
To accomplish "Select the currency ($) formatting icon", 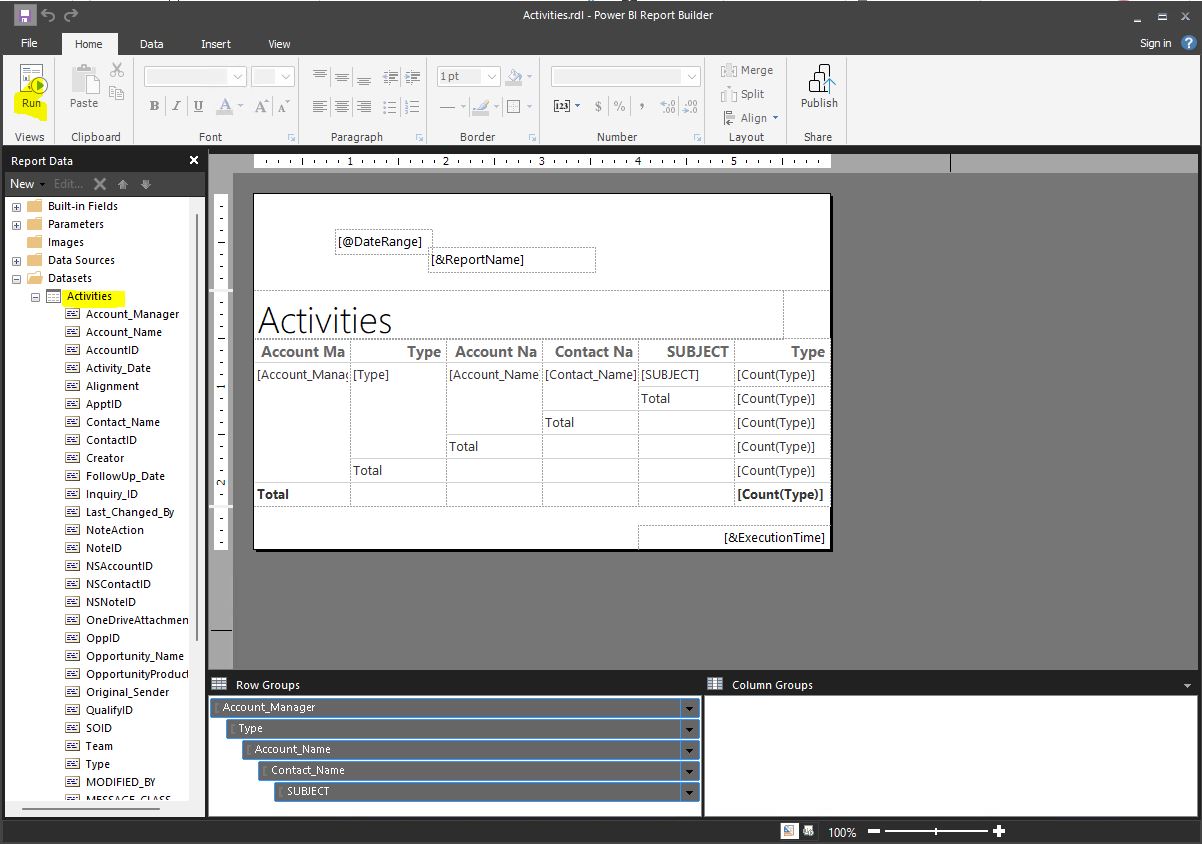I will 599,103.
